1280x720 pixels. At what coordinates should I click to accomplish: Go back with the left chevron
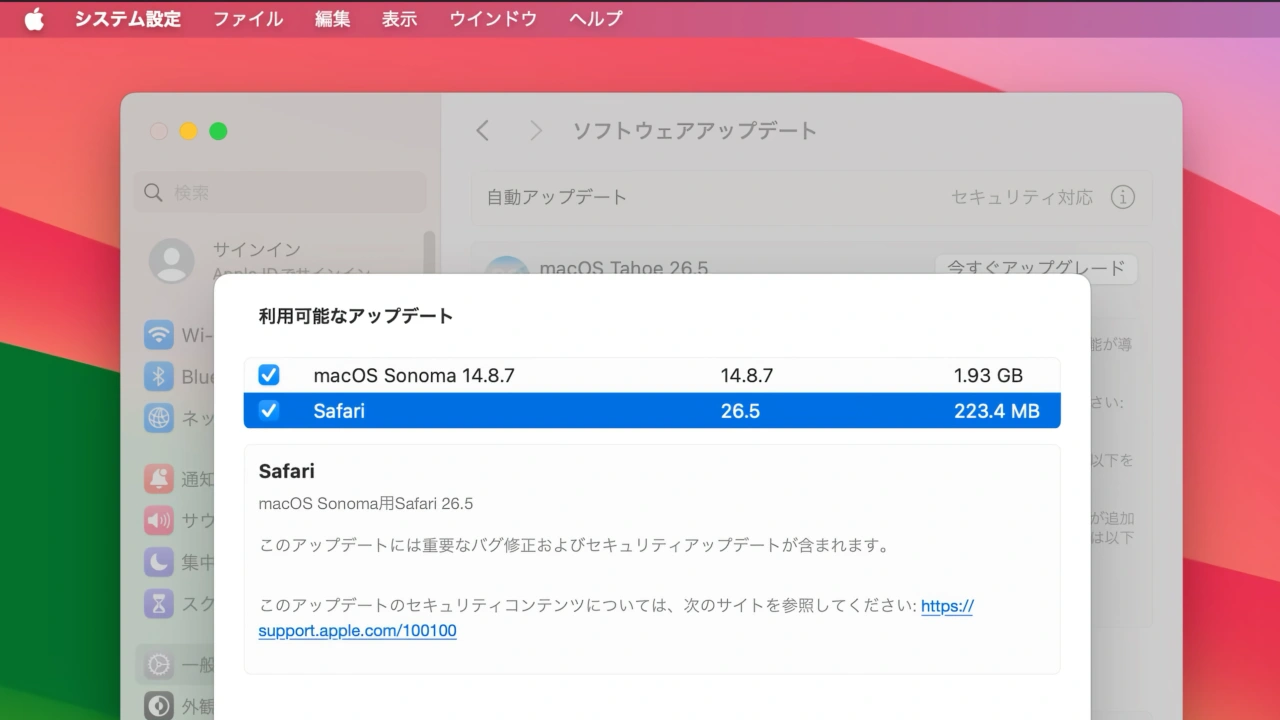click(483, 131)
